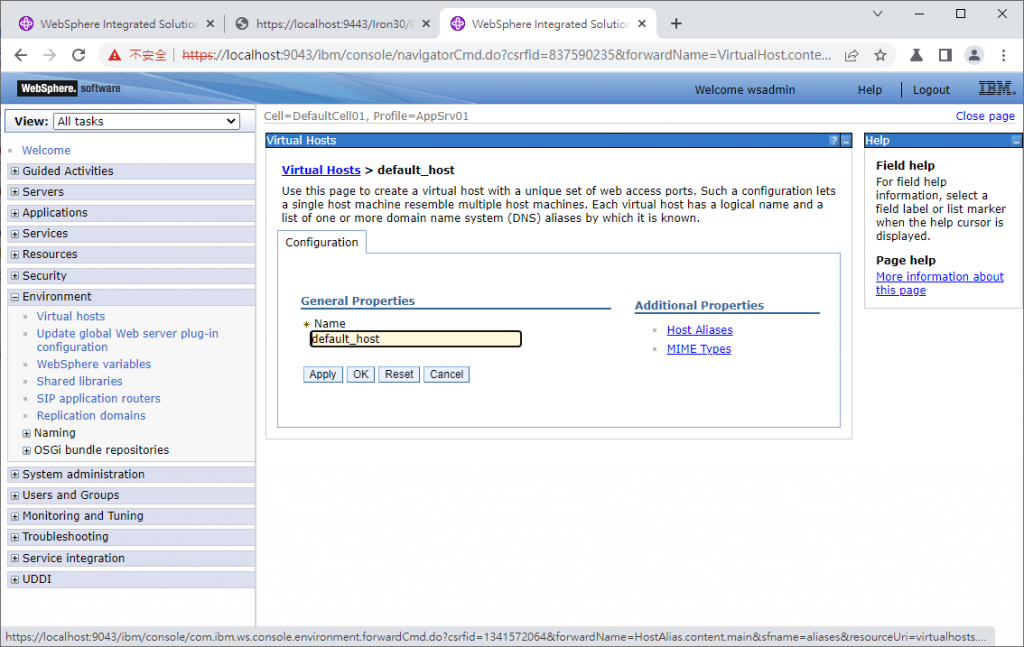Click the OK button
1024x647 pixels.
(x=360, y=374)
